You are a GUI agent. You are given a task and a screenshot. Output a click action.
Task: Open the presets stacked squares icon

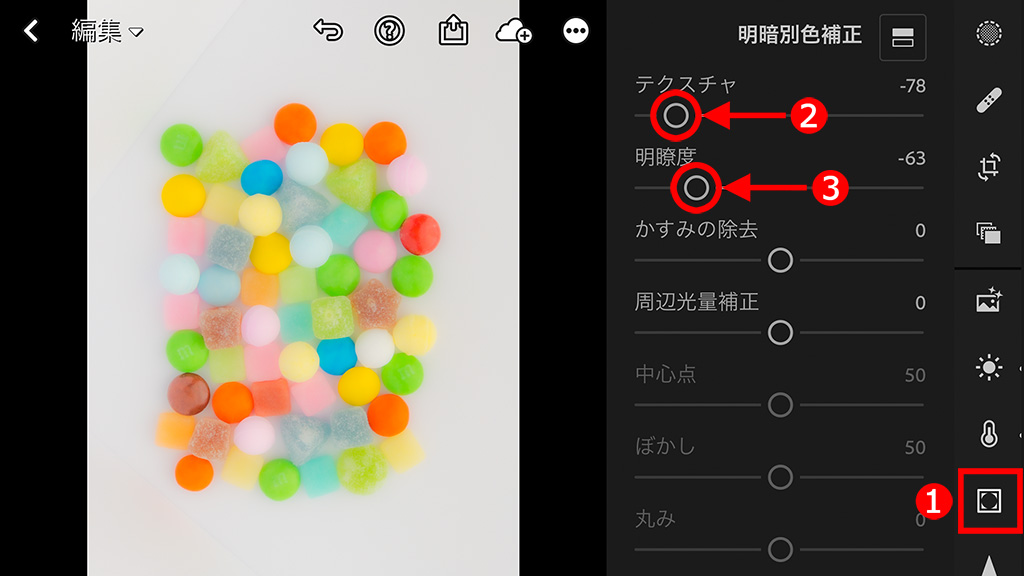point(989,233)
